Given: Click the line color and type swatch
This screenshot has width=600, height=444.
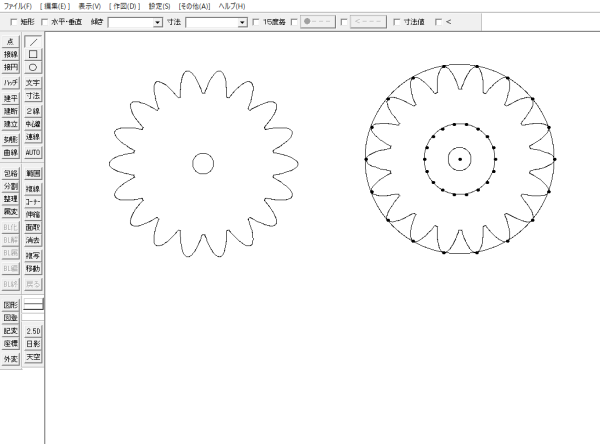Looking at the screenshot, I should point(33,304).
